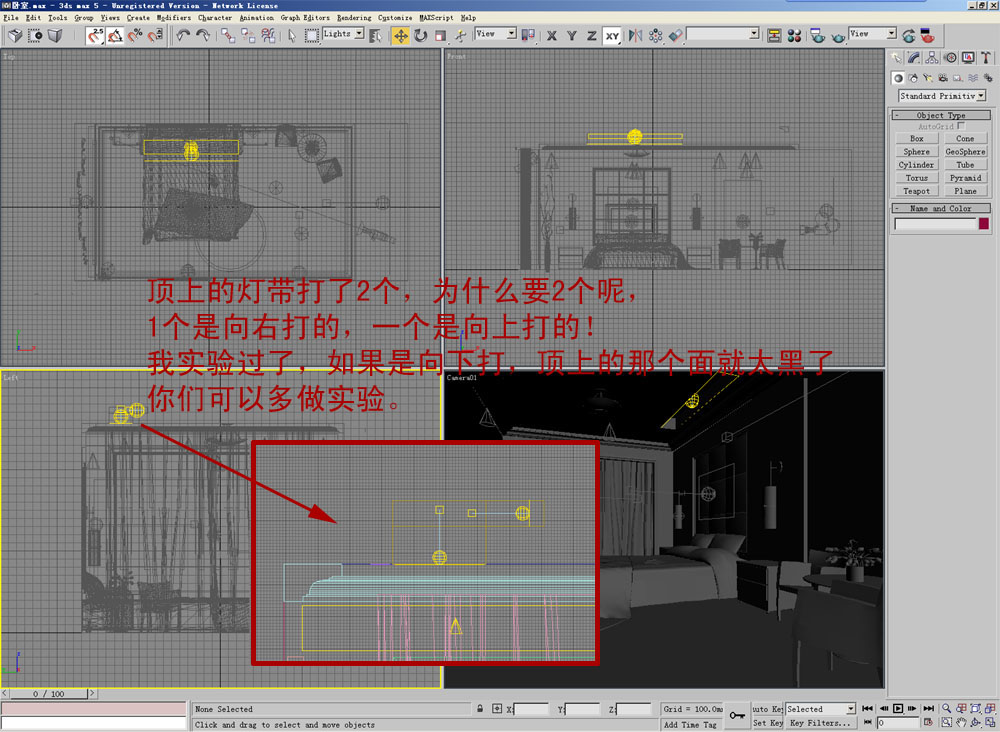This screenshot has width=1000, height=732.
Task: Open the reference coordinate system View dropdown
Action: [x=496, y=34]
